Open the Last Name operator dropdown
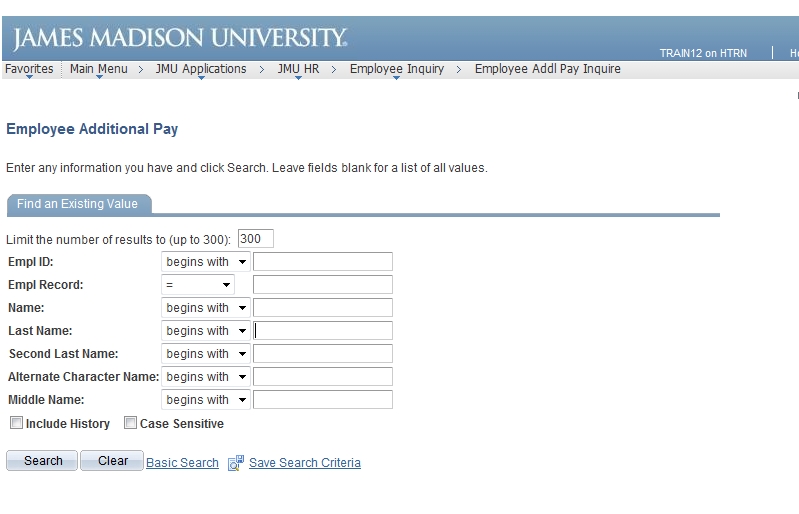 click(x=206, y=331)
